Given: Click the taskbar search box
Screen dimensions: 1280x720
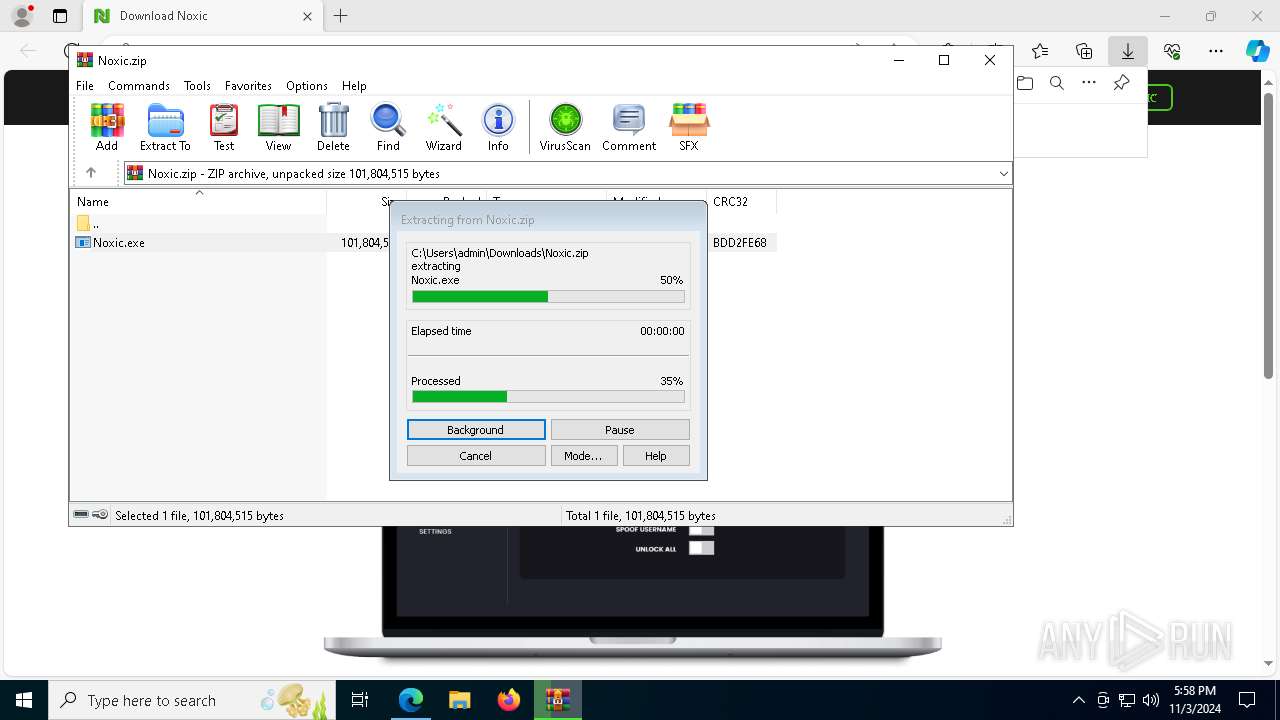Looking at the screenshot, I should (x=192, y=700).
